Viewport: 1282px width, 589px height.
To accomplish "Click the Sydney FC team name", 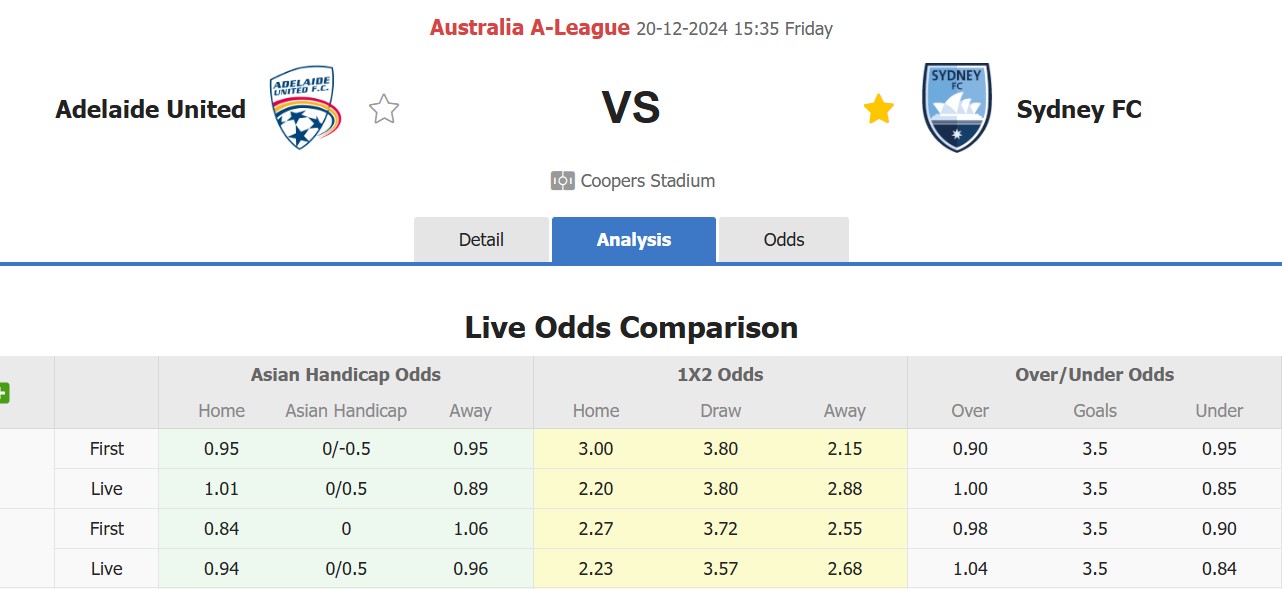I will tap(1079, 110).
